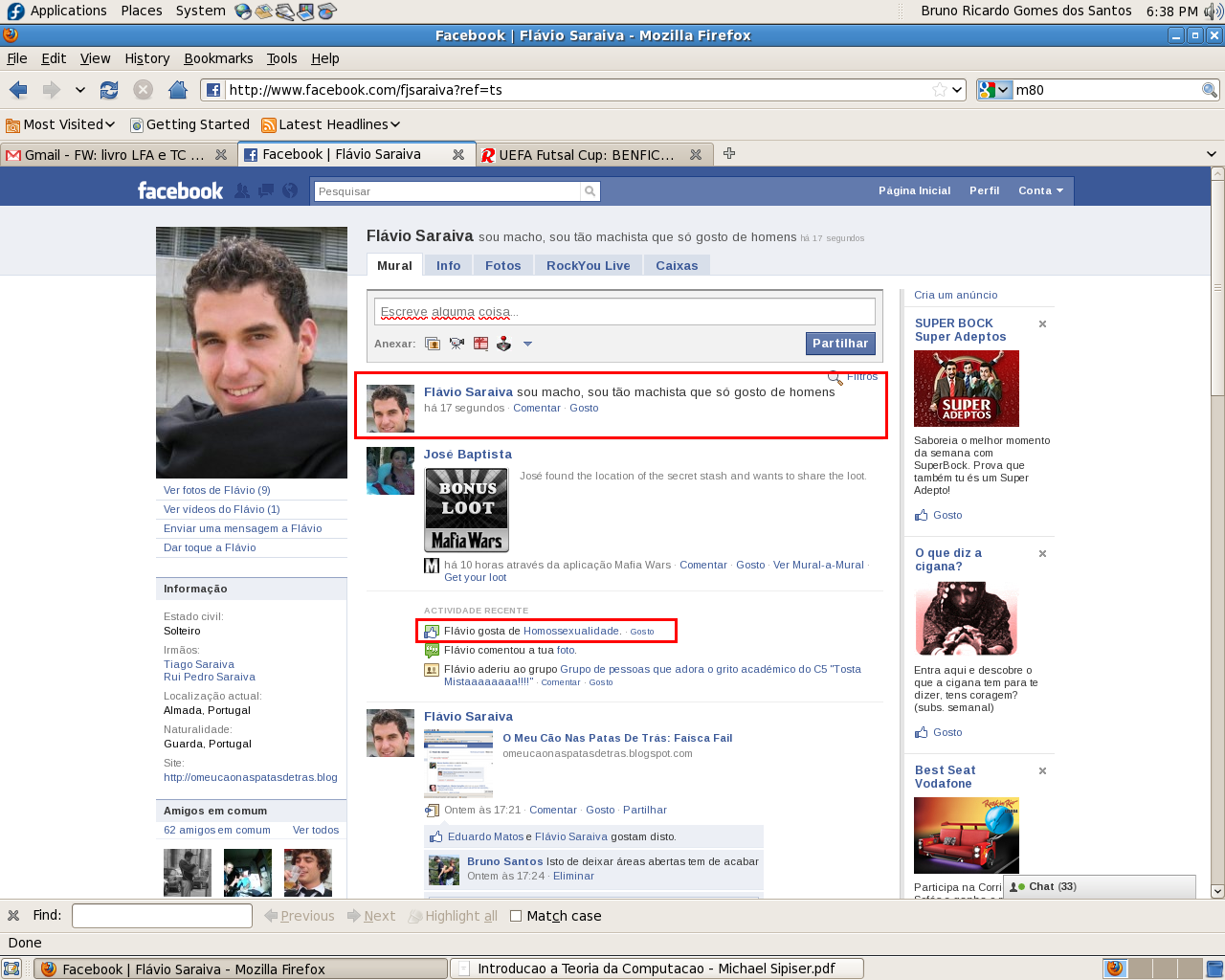Click 'Cria um anúncio' link
The height and width of the screenshot is (980, 1225).
coord(955,295)
